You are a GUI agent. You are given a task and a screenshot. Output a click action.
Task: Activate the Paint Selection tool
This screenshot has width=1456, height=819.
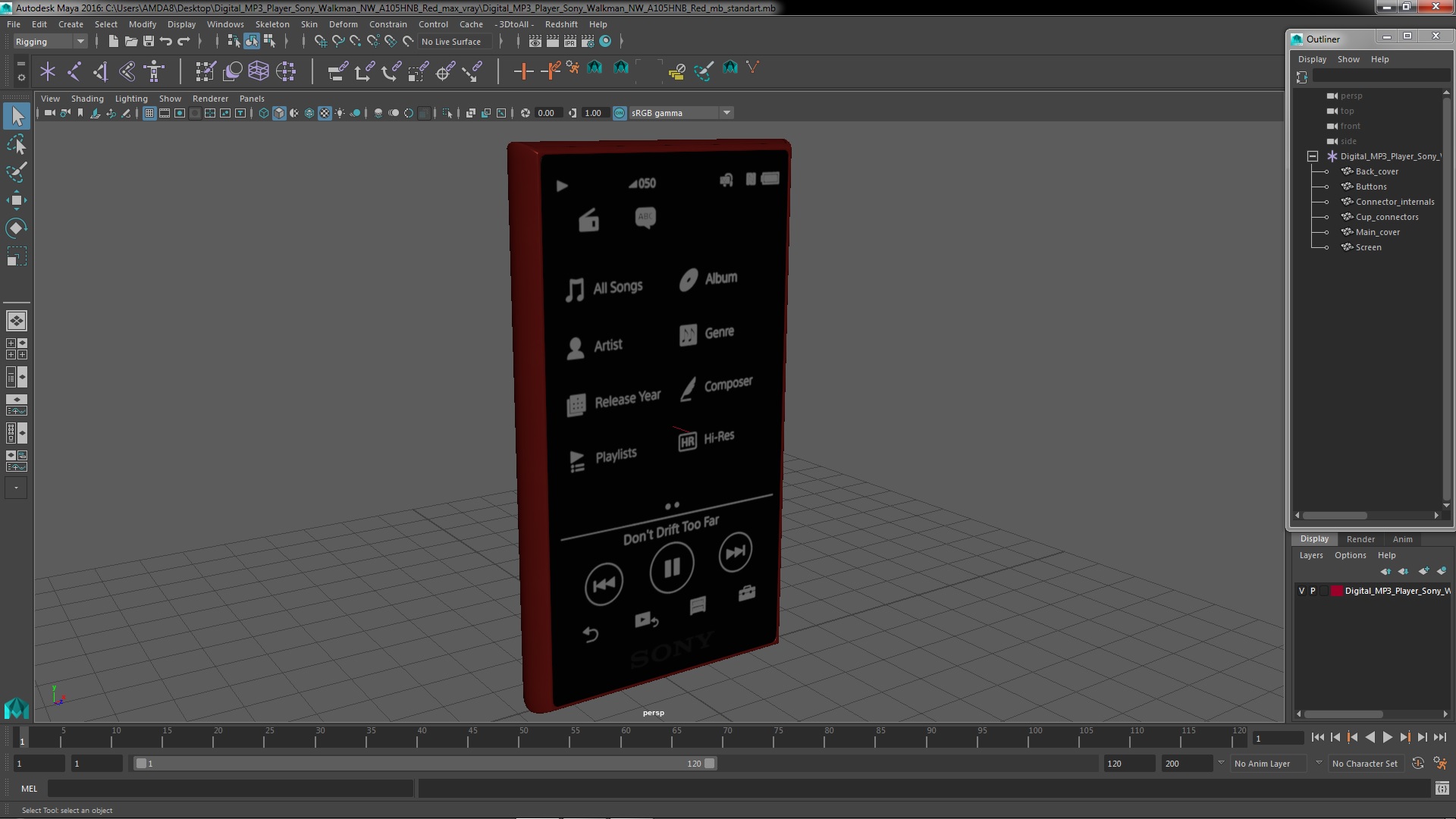(x=16, y=172)
